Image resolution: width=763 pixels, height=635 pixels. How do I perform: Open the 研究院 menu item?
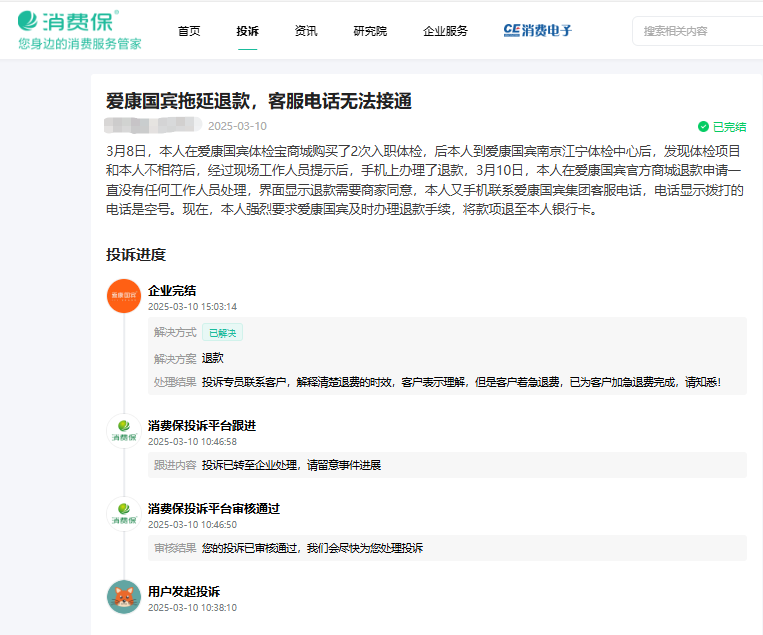[370, 31]
